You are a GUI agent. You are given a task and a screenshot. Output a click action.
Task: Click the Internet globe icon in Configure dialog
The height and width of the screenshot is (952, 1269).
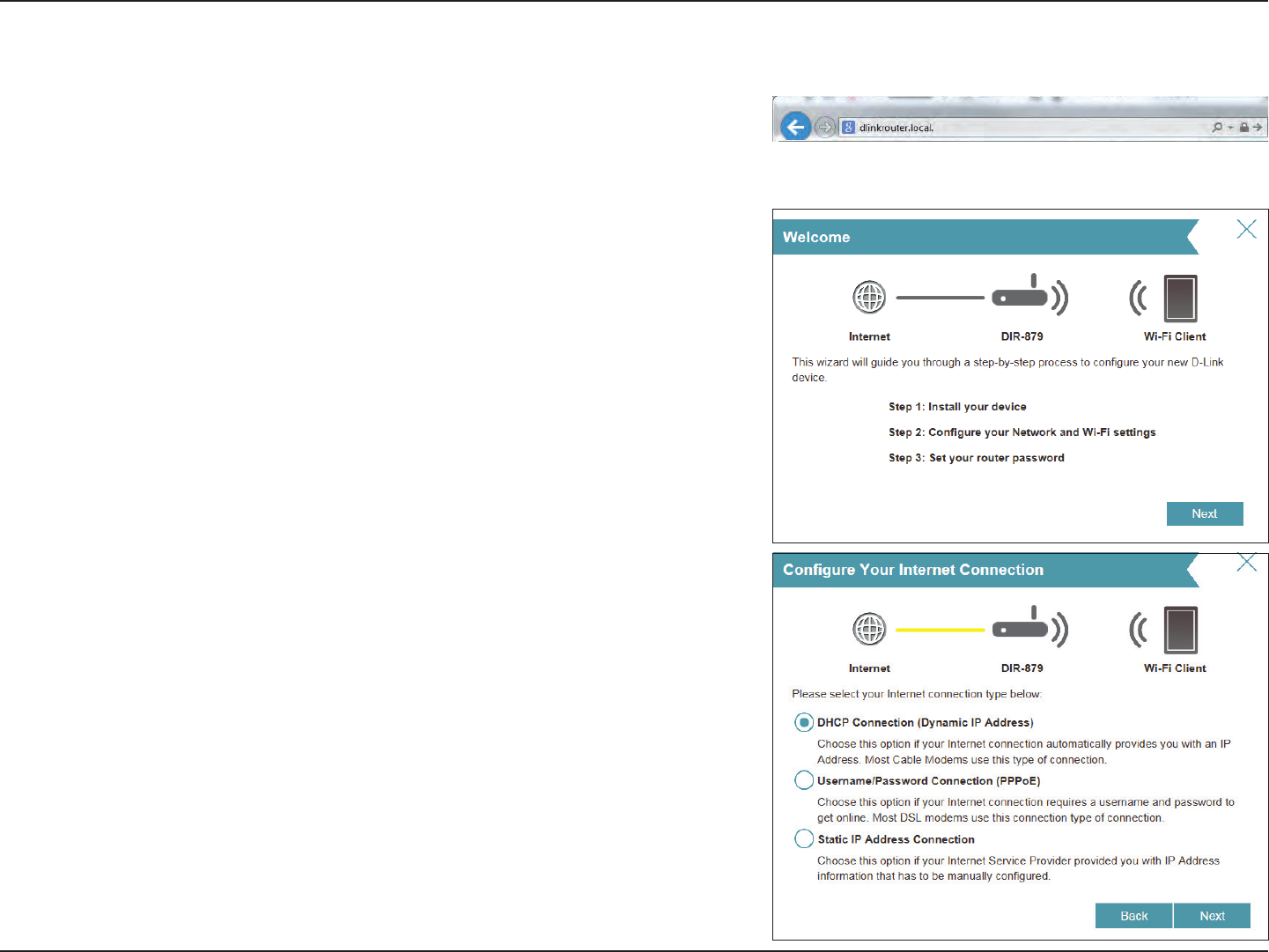(869, 630)
